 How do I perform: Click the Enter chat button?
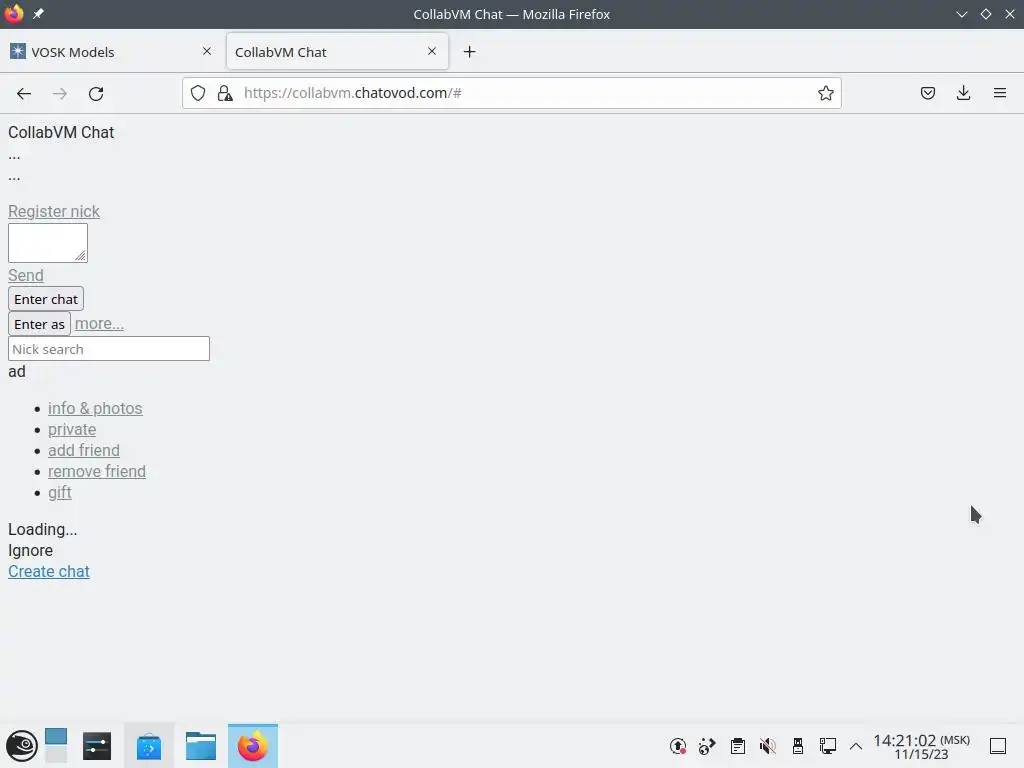tap(46, 299)
